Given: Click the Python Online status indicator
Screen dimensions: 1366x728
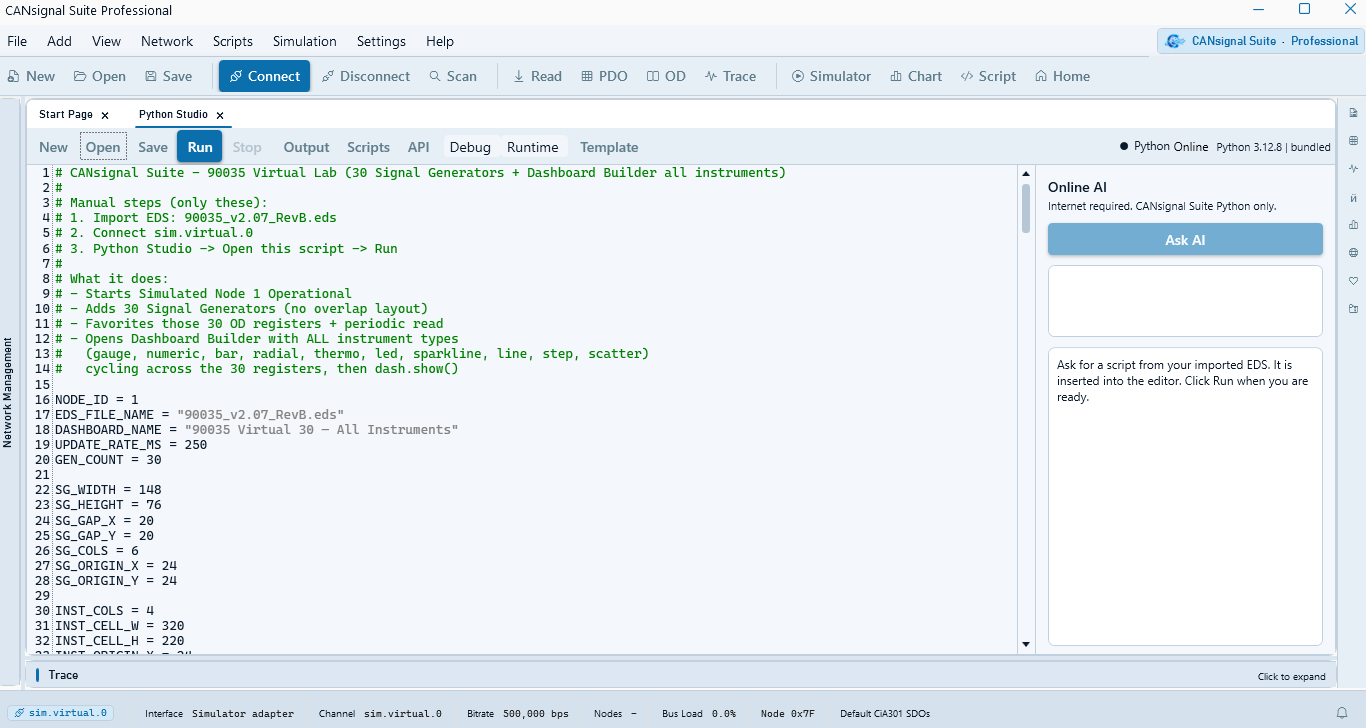Looking at the screenshot, I should coord(1164,147).
